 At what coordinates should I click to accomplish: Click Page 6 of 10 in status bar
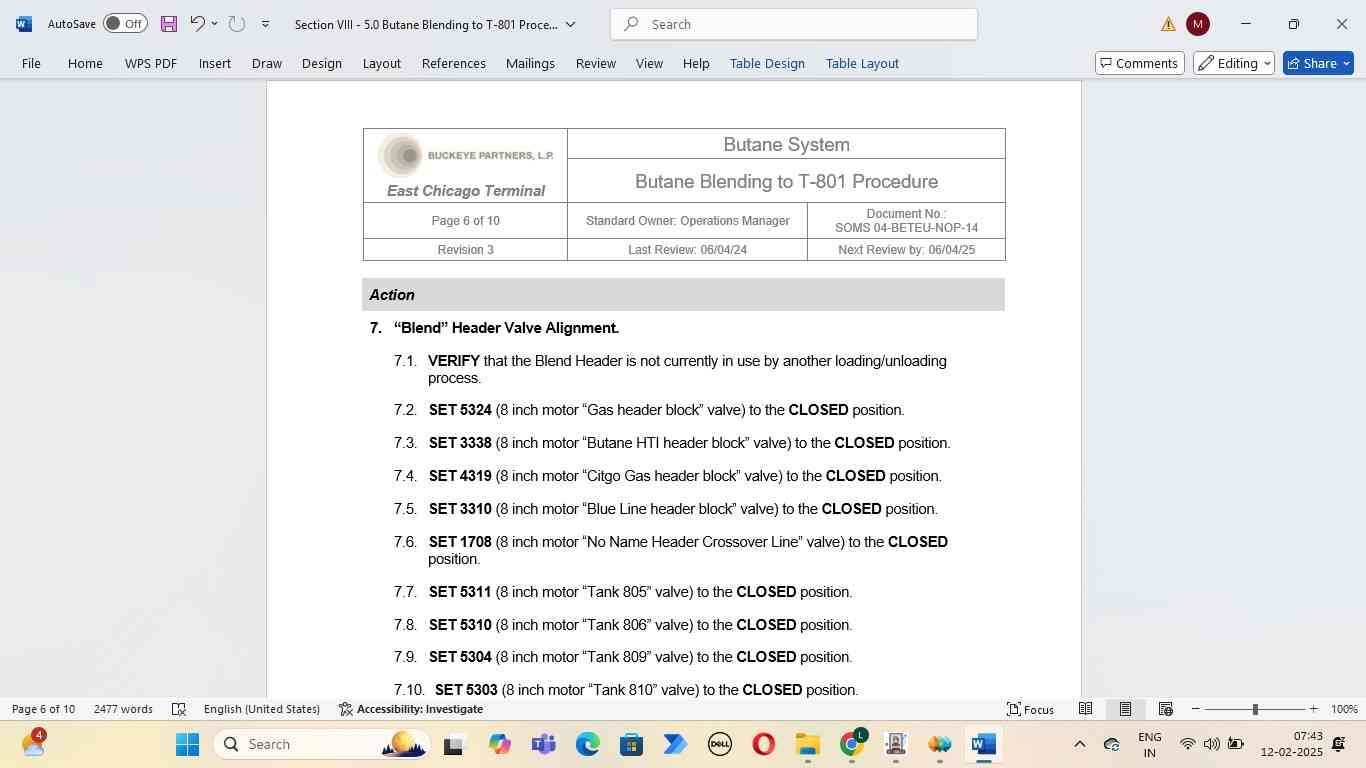point(43,709)
